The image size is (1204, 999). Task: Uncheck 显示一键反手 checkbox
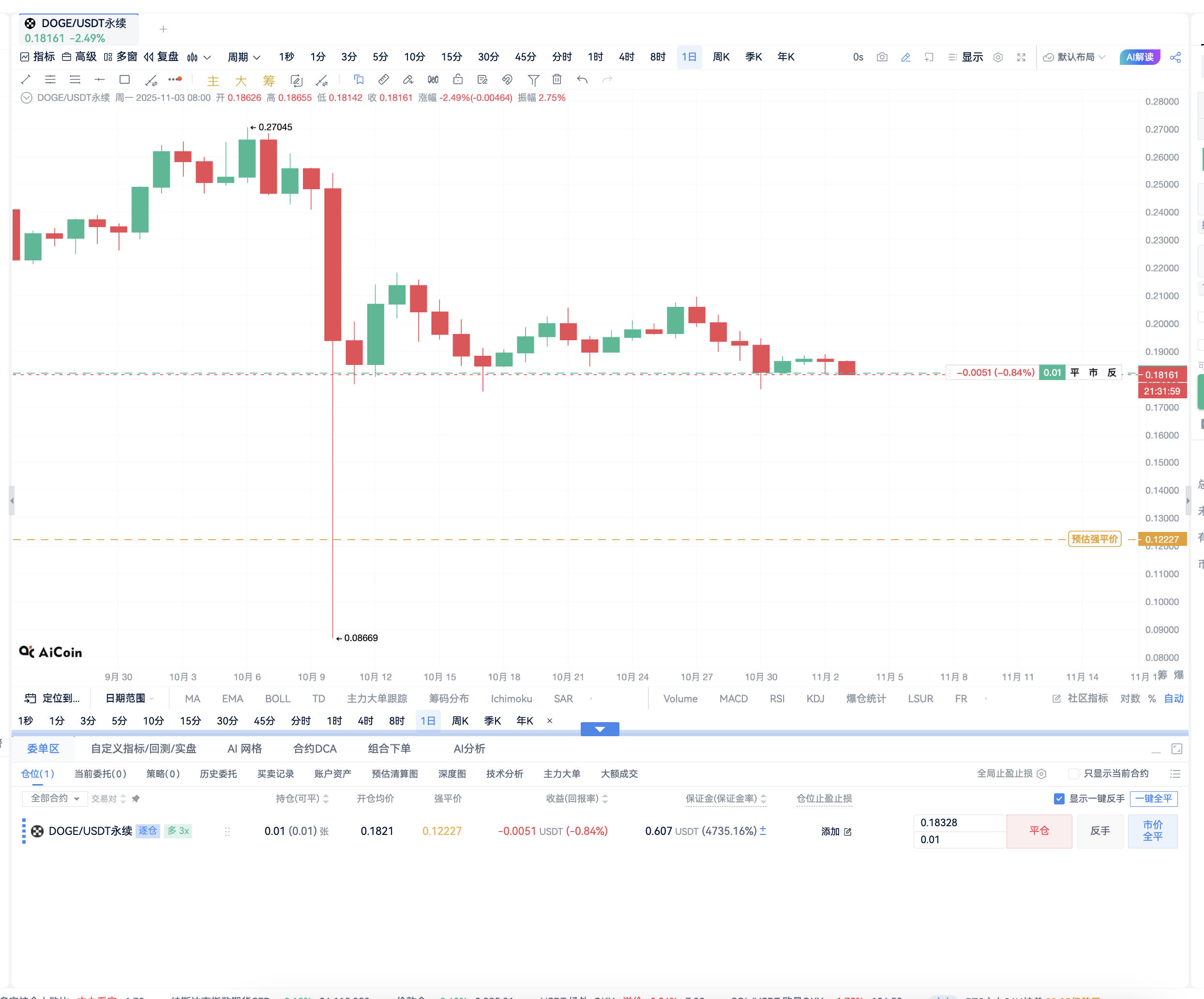[1059, 799]
